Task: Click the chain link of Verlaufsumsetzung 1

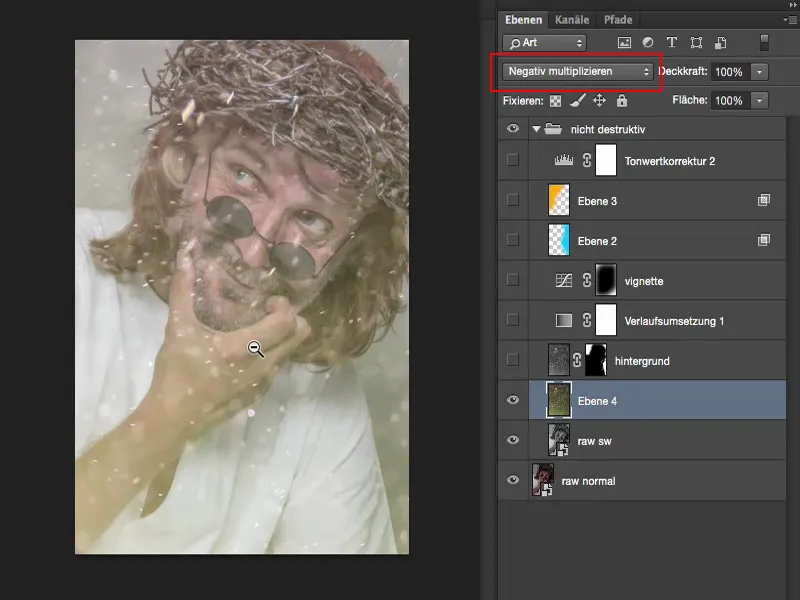Action: click(x=587, y=320)
